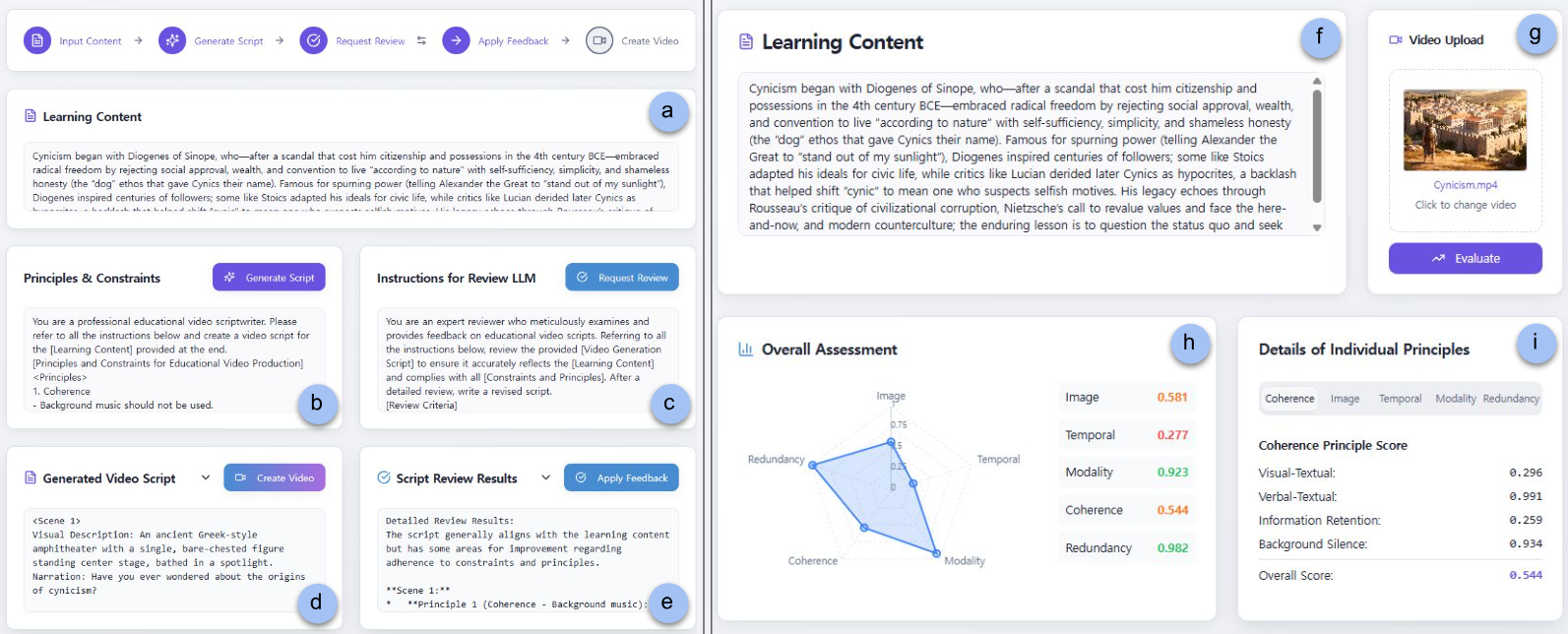Click the purple Generate Script button
1568x634 pixels.
click(269, 278)
